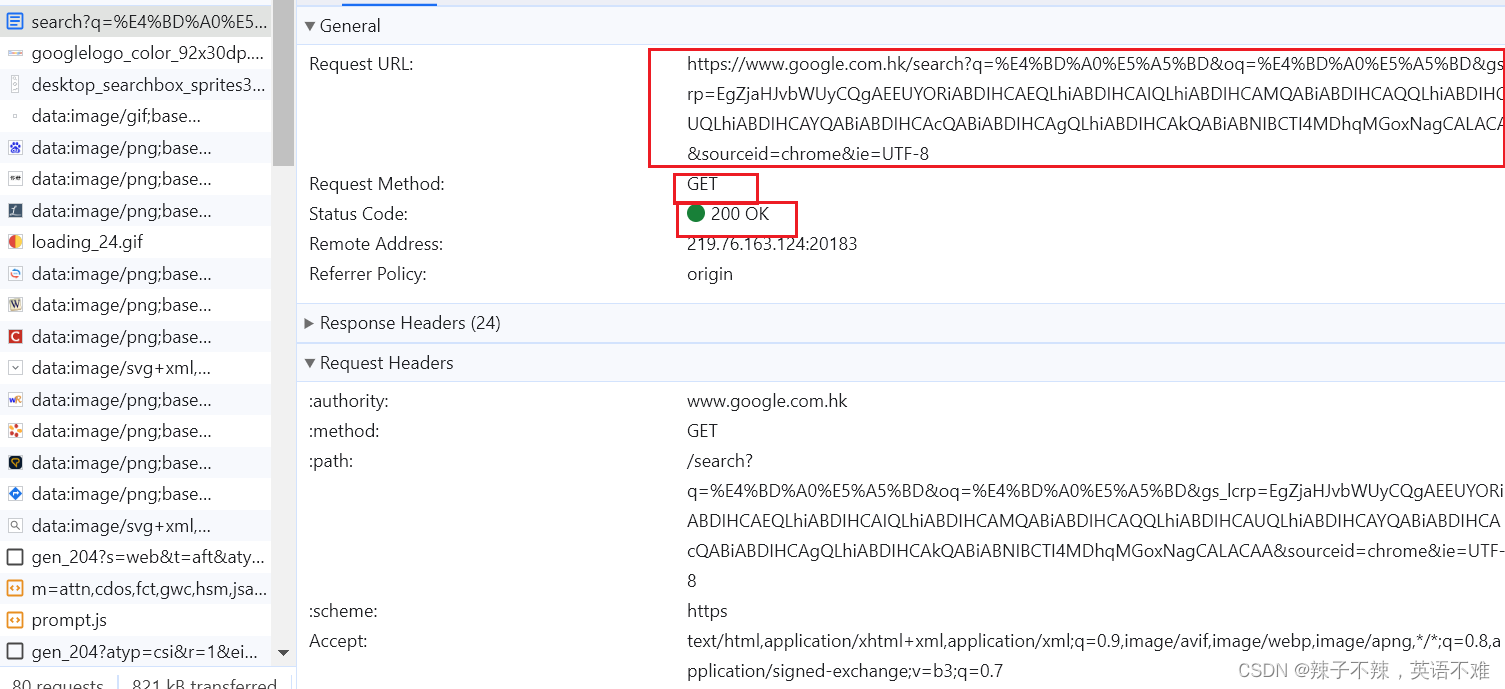Click the Status Code label

[359, 214]
